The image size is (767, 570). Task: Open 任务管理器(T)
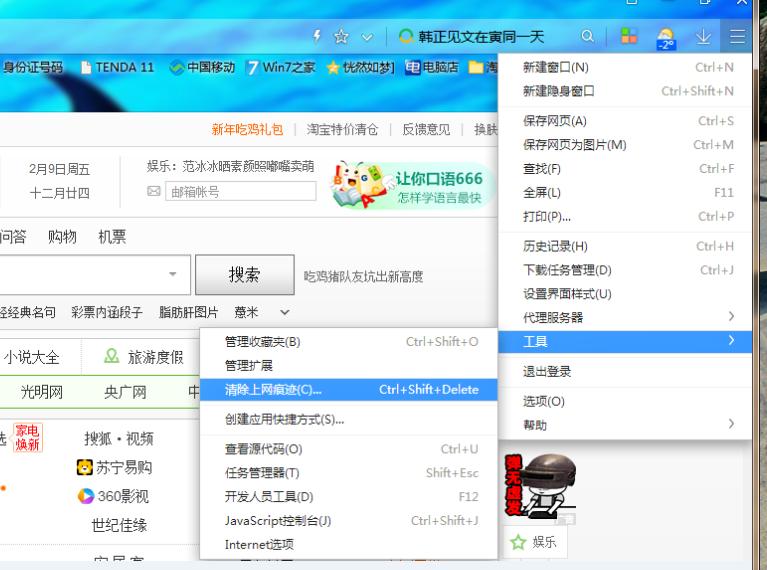[349, 473]
